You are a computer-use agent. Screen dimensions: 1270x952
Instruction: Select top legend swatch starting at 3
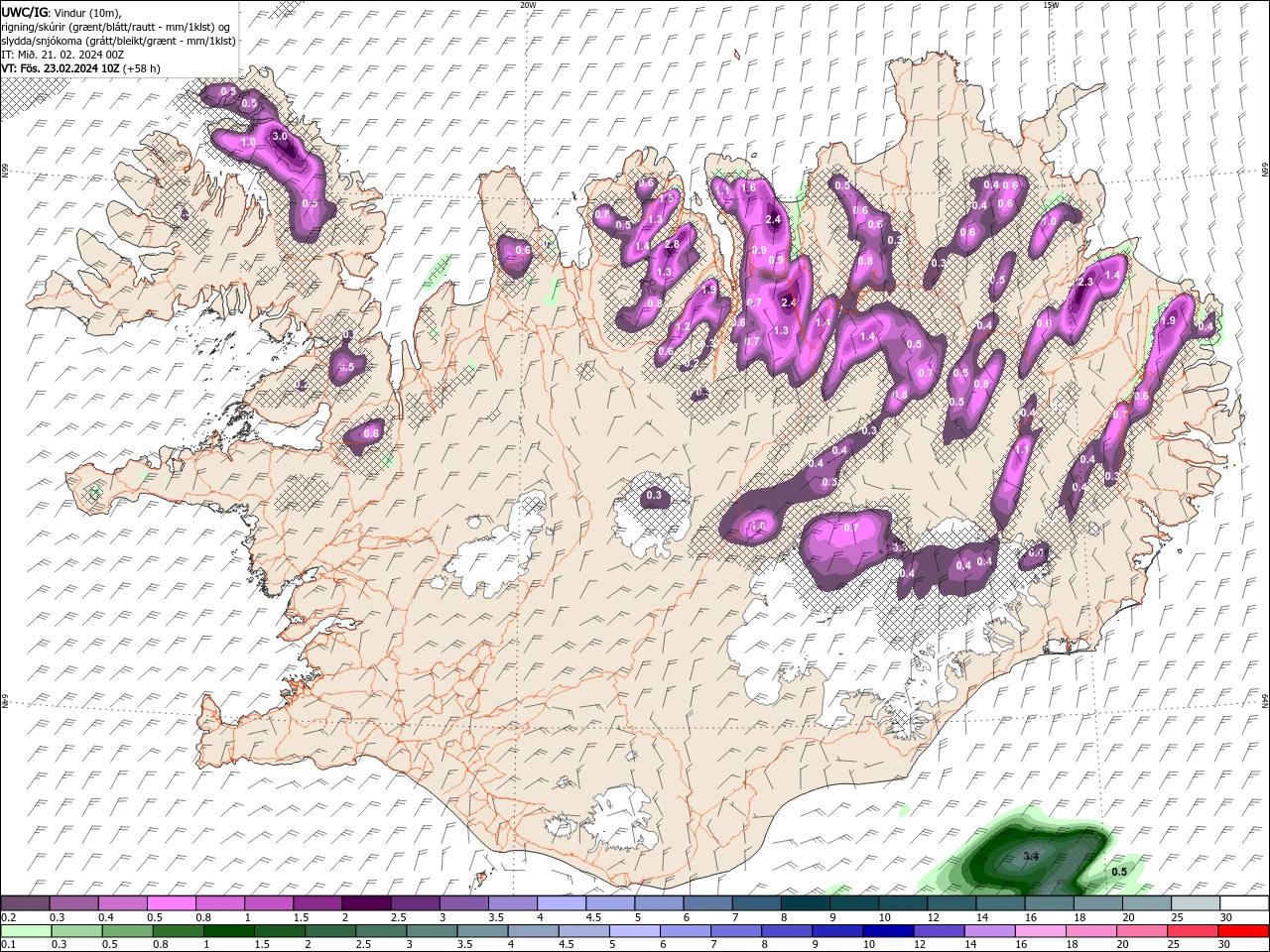(464, 903)
